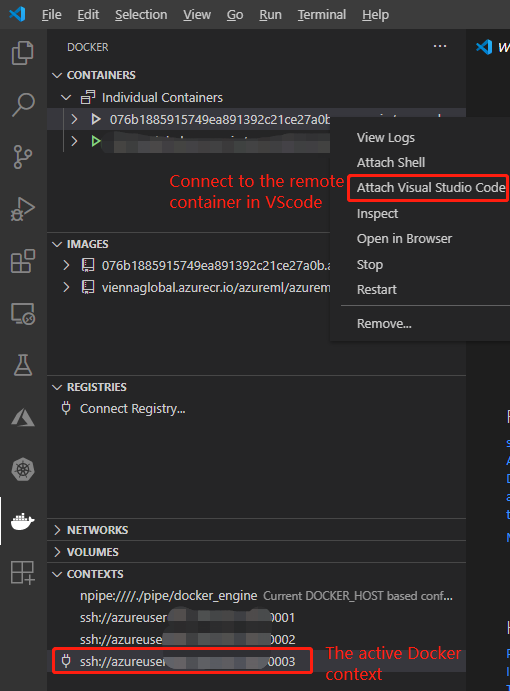This screenshot has height=691, width=510.
Task: Click the Connect Registry... link
Action: (132, 409)
